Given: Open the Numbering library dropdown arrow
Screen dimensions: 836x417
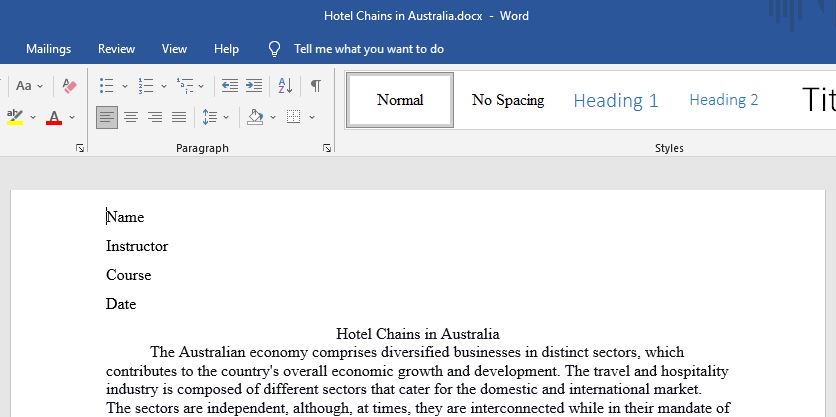Looking at the screenshot, I should [x=164, y=86].
